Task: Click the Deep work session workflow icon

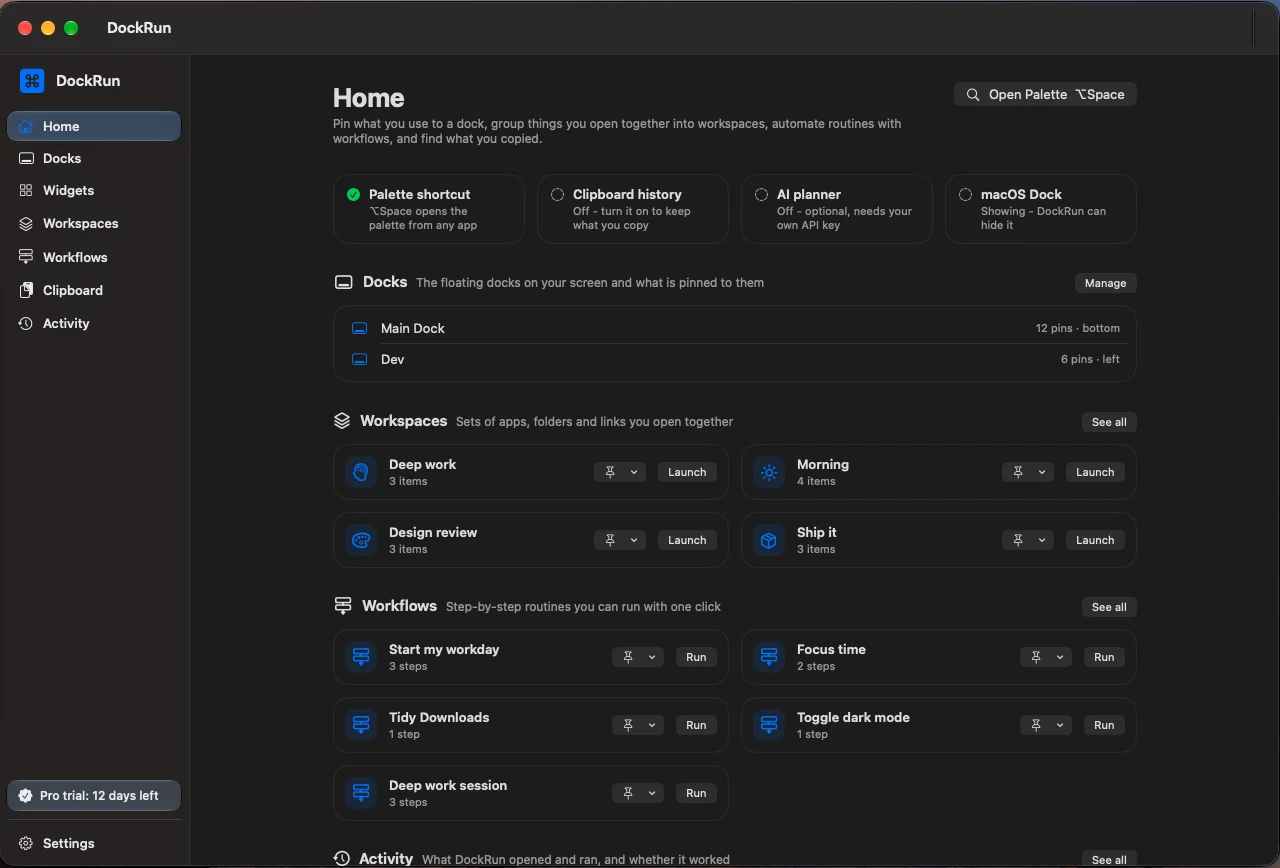Action: click(361, 793)
